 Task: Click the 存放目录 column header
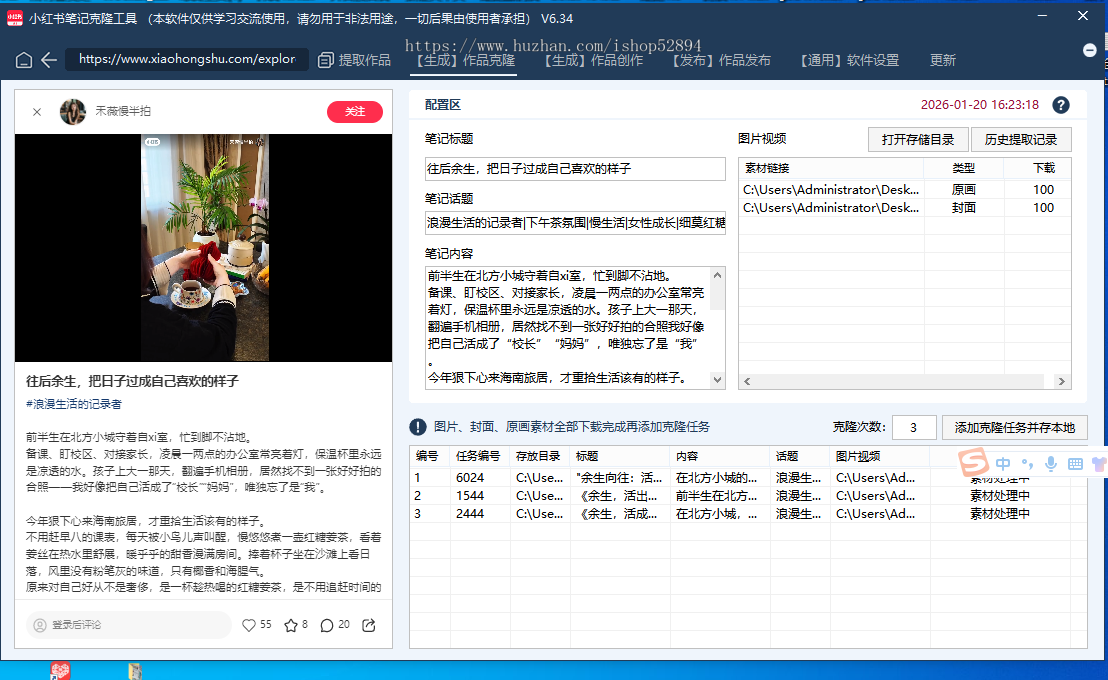[x=539, y=457]
